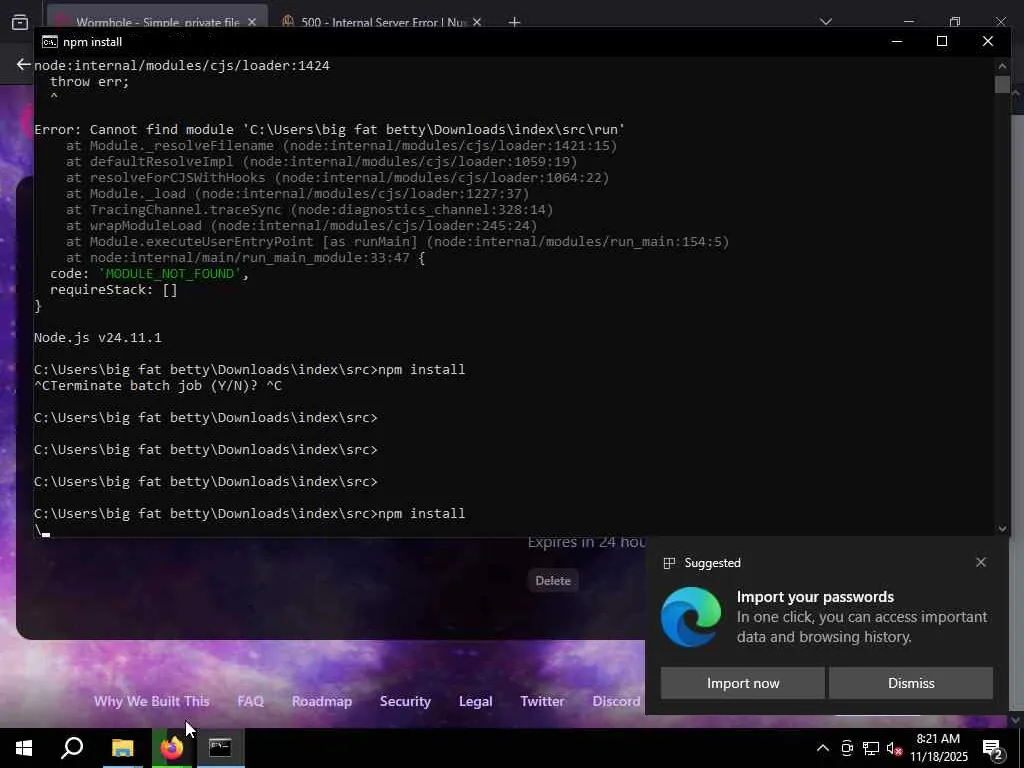Screen dimensions: 1024x768
Task: Open Windows taskbar search
Action: (x=72, y=748)
